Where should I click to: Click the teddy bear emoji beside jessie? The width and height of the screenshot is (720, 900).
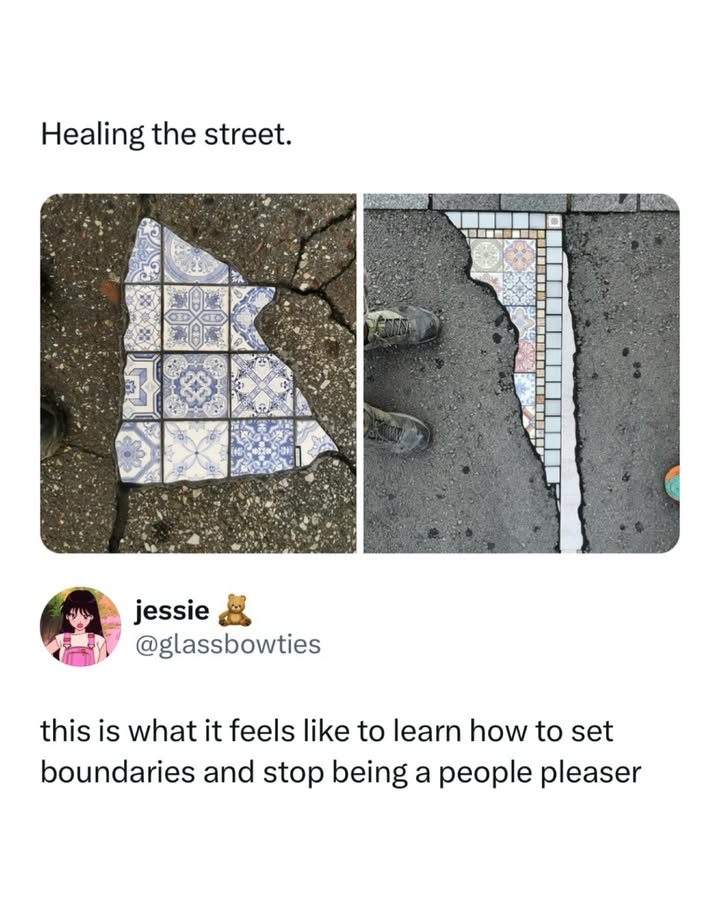pyautogui.click(x=235, y=611)
